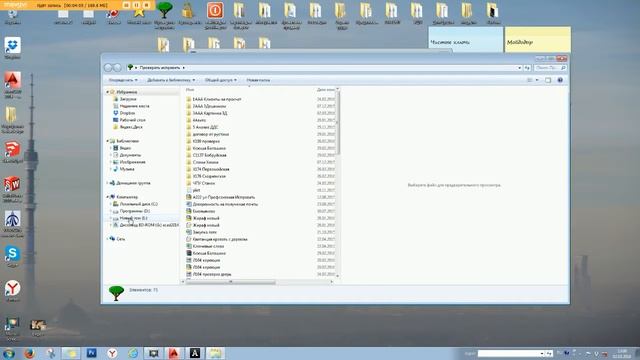This screenshot has width=640, height=360.
Task: Expand the Документы library node
Action: pyautogui.click(x=111, y=155)
